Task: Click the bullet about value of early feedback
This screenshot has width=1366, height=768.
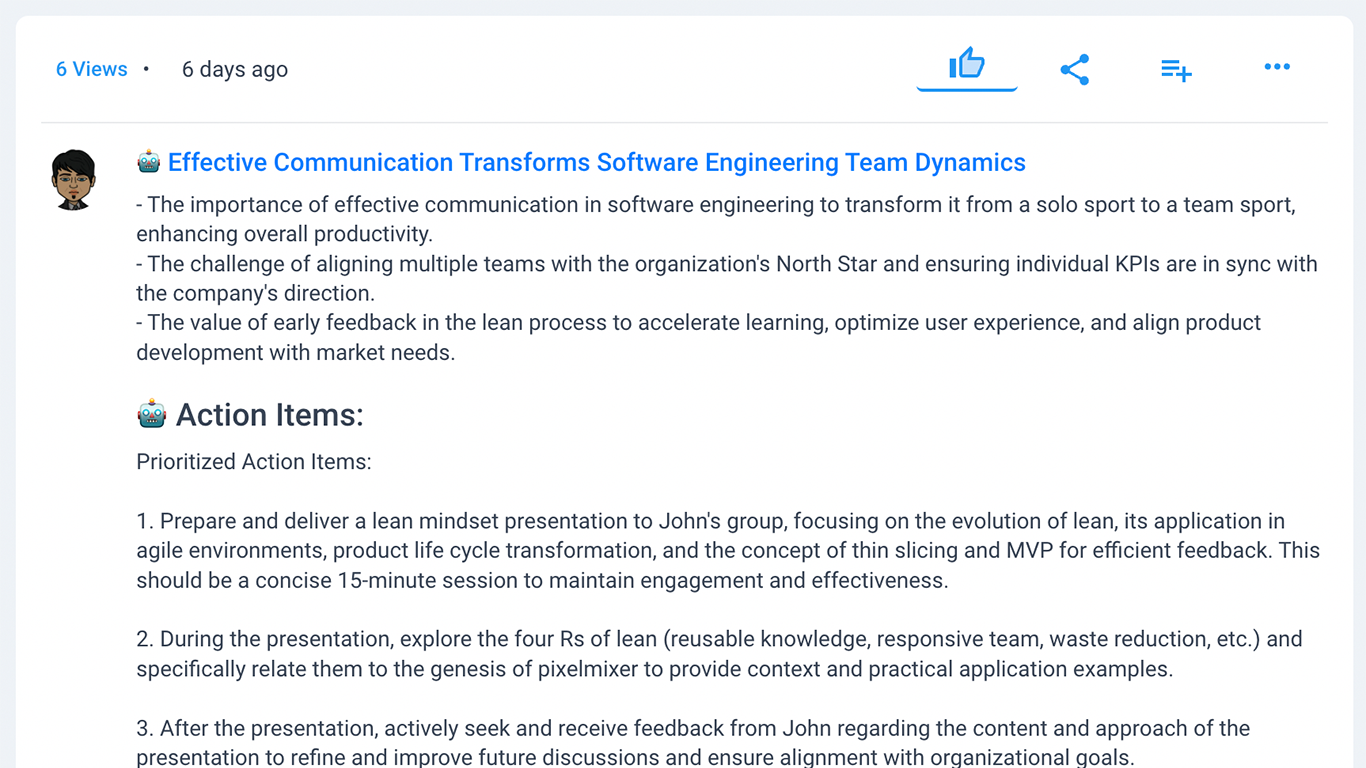Action: click(698, 338)
